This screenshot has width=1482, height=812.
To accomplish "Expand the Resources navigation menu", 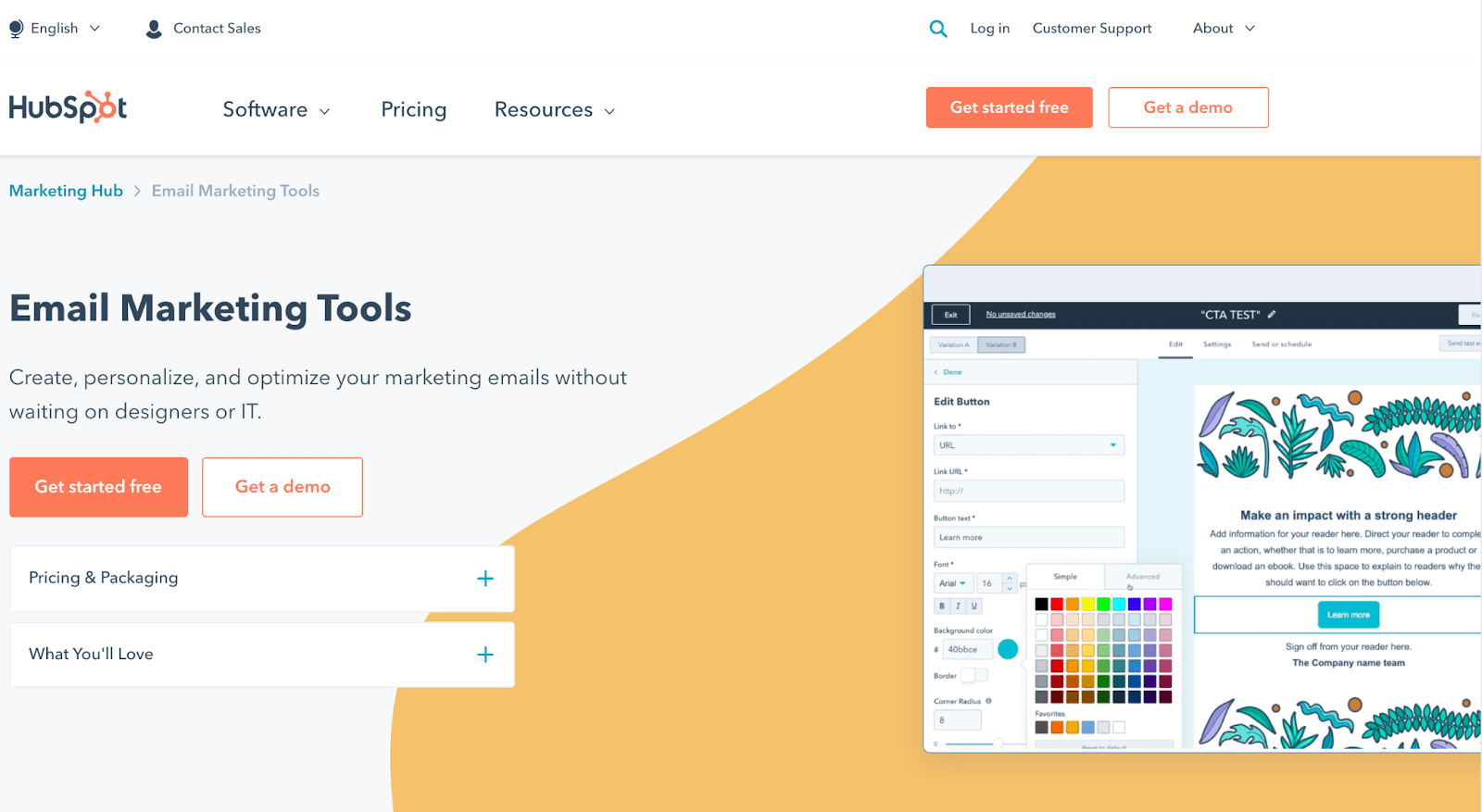I will (x=554, y=109).
